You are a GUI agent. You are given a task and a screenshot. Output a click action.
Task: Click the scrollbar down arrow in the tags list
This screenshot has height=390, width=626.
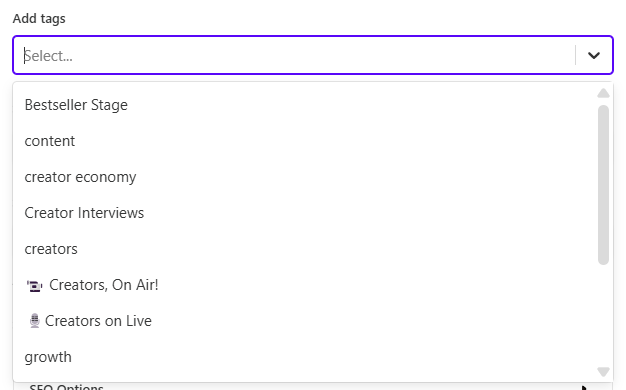(x=603, y=372)
